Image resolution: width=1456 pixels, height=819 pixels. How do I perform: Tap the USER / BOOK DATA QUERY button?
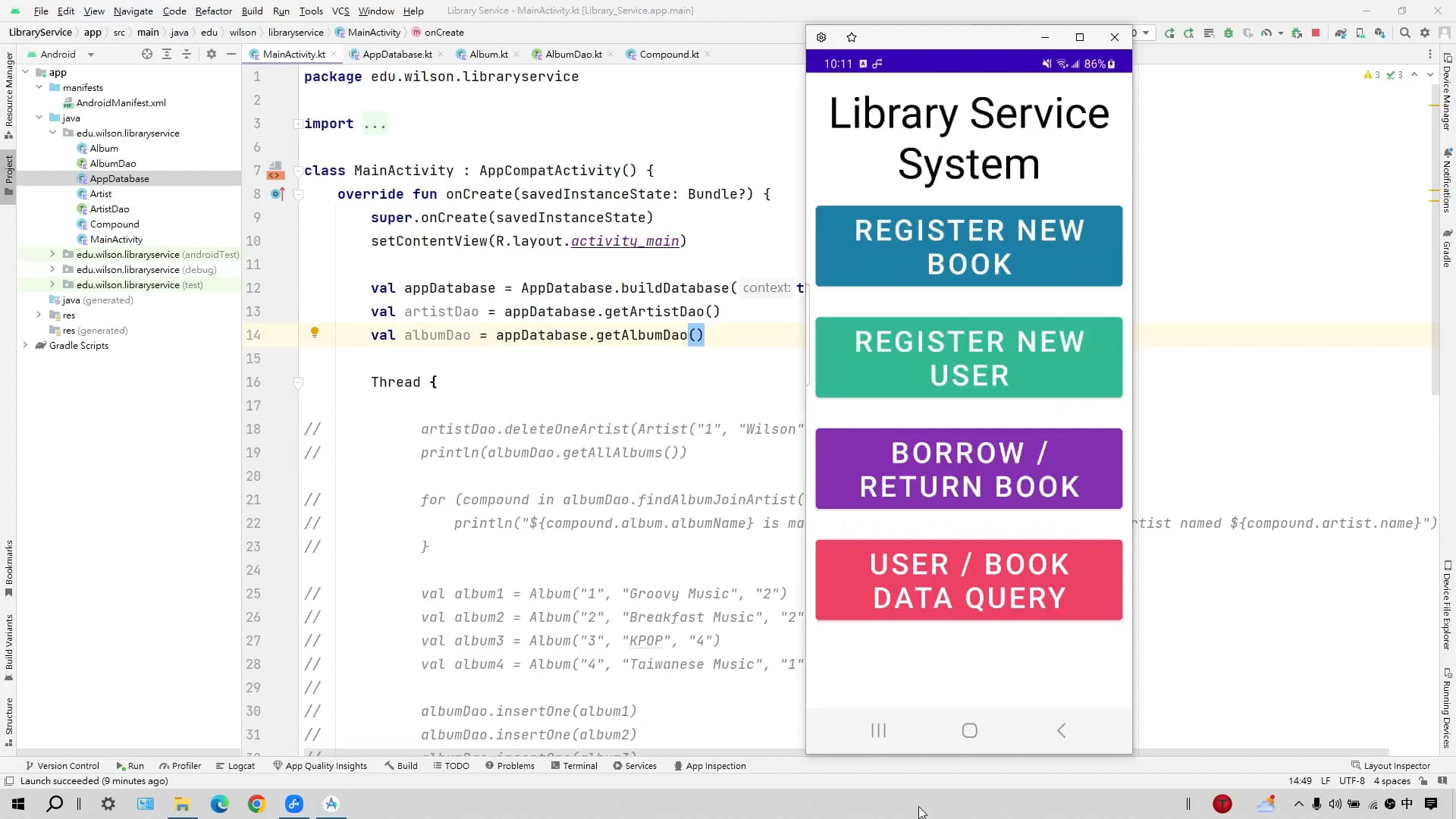[968, 580]
